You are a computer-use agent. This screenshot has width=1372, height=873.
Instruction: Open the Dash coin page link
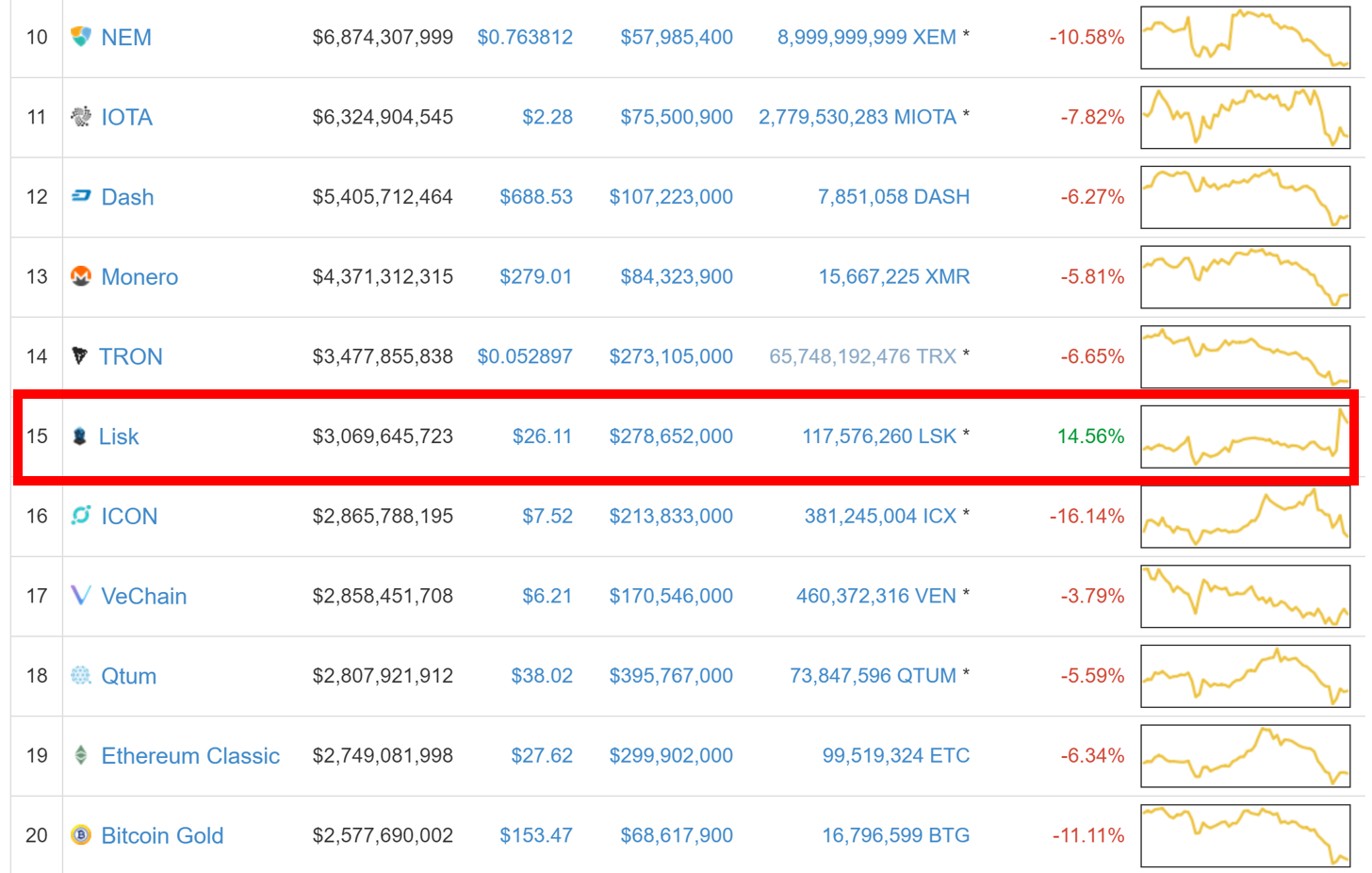[x=127, y=197]
